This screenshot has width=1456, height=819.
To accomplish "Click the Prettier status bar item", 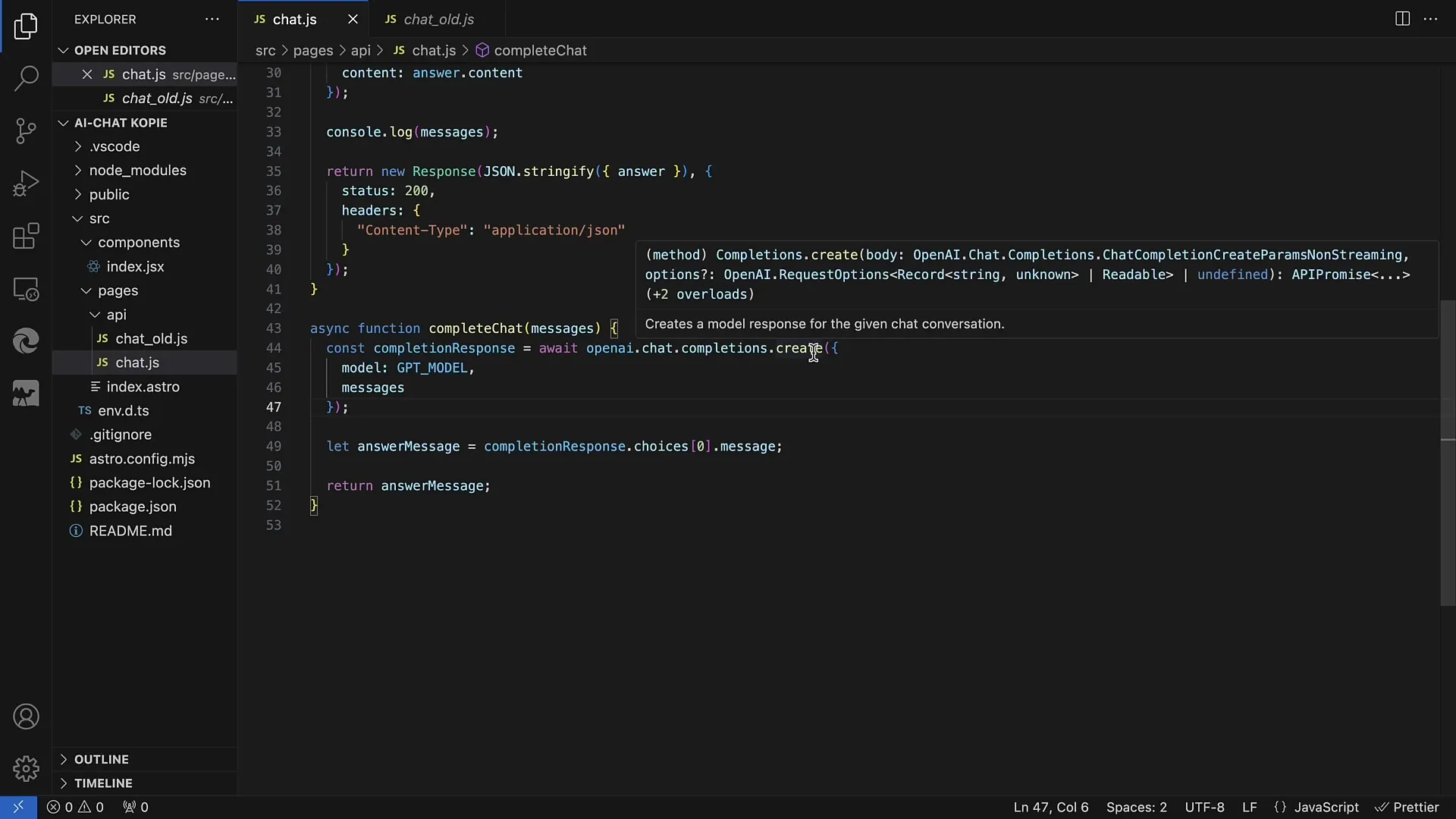I will pyautogui.click(x=1407, y=807).
